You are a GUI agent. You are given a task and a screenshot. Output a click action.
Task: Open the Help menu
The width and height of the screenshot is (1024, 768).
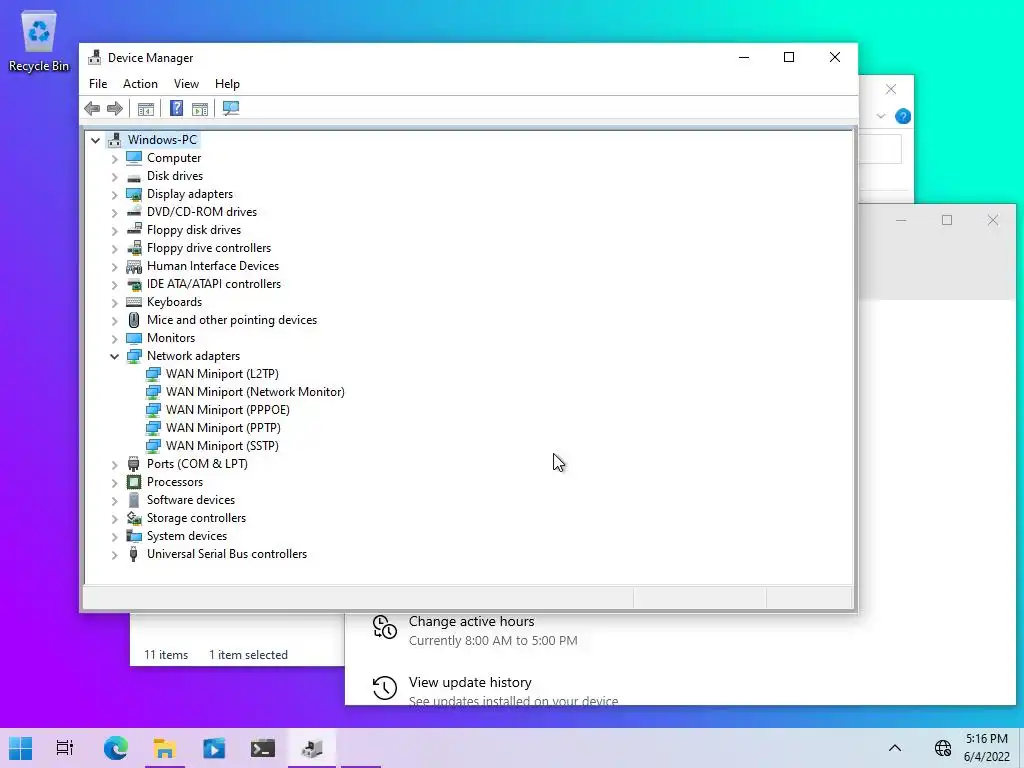tap(227, 84)
